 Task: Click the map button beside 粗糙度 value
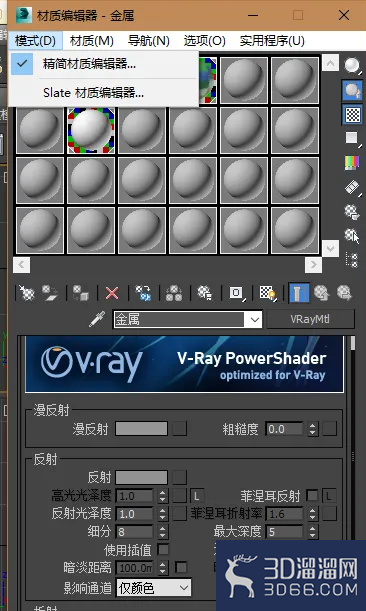point(329,428)
